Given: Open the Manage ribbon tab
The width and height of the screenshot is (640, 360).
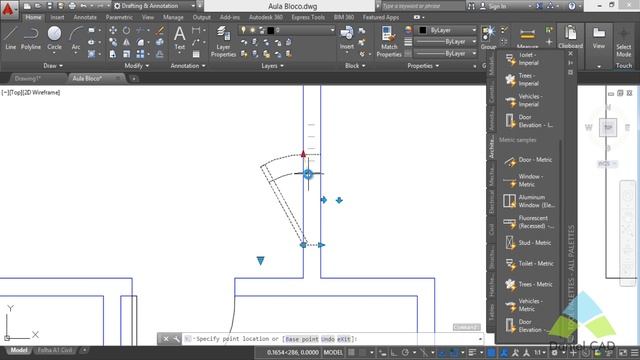Looking at the screenshot, I should point(173,17).
